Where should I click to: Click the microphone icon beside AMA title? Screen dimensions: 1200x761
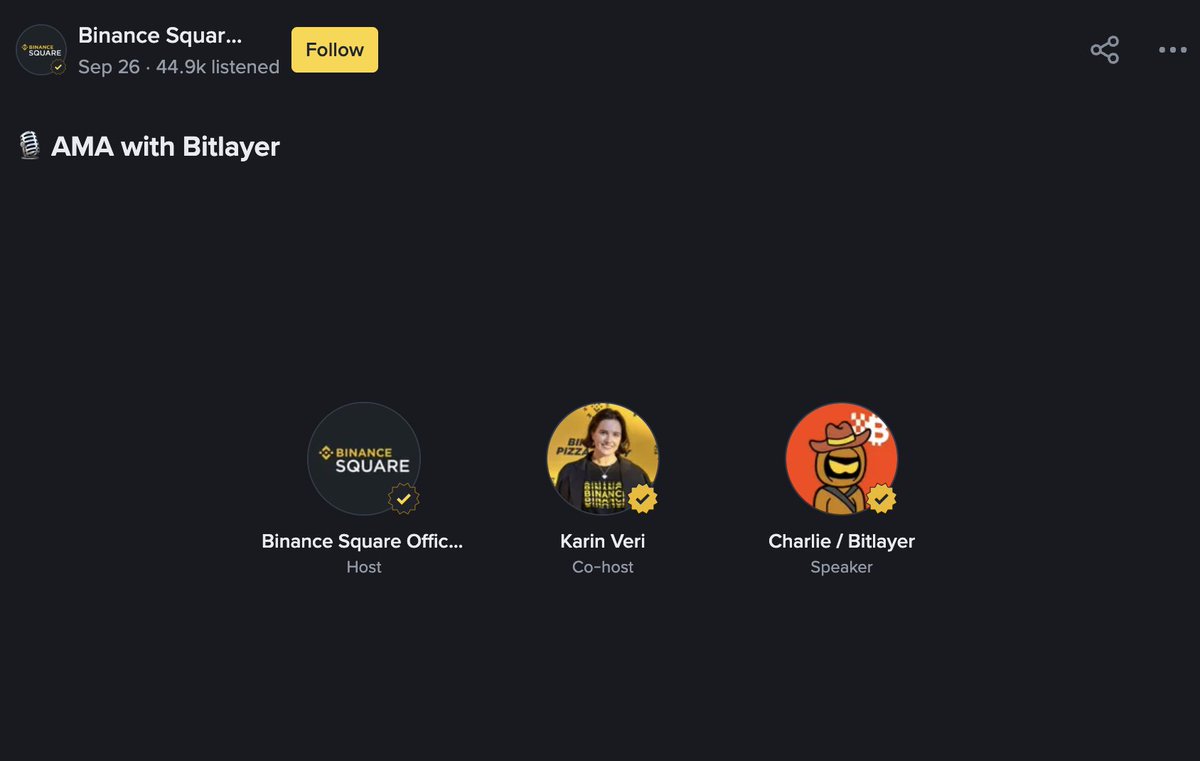coord(29,147)
